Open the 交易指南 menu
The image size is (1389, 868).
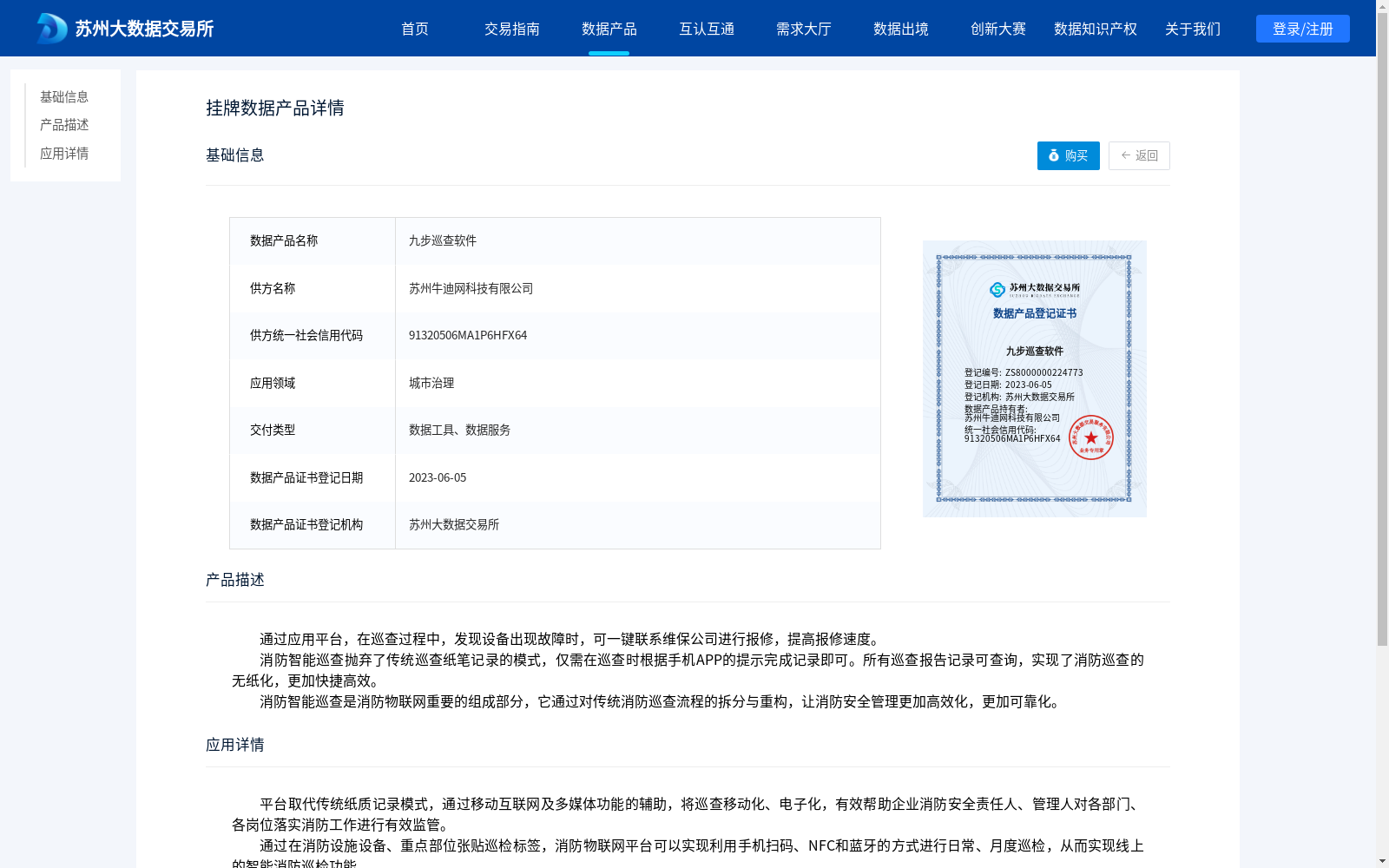coord(512,29)
